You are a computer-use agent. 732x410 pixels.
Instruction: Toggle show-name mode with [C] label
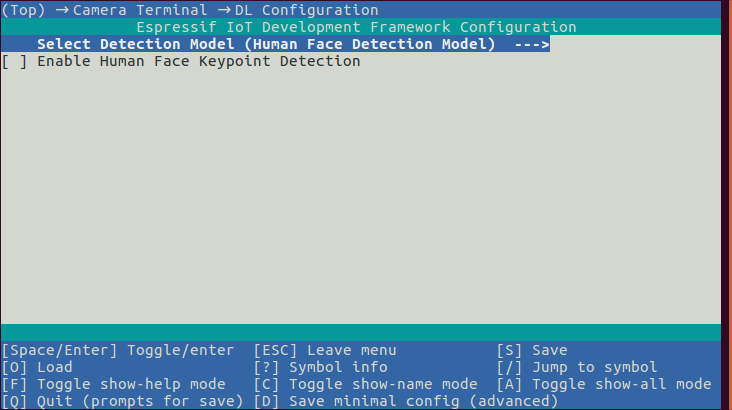point(365,384)
